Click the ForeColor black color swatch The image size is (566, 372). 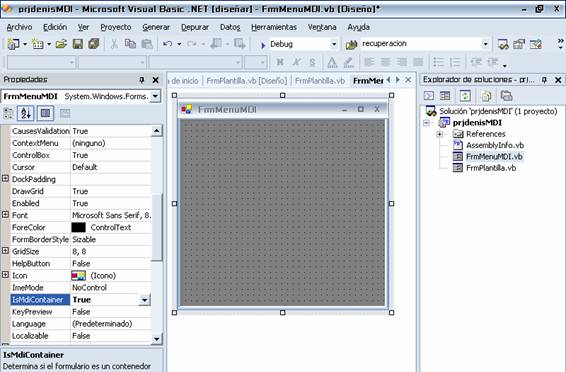[x=78, y=227]
